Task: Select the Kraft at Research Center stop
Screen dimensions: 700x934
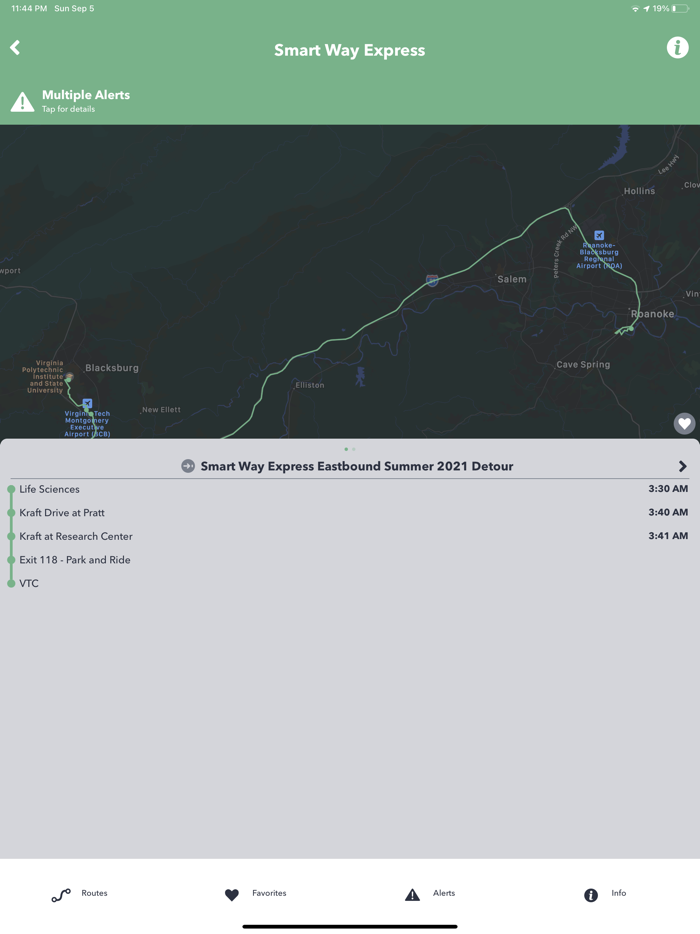Action: point(350,536)
